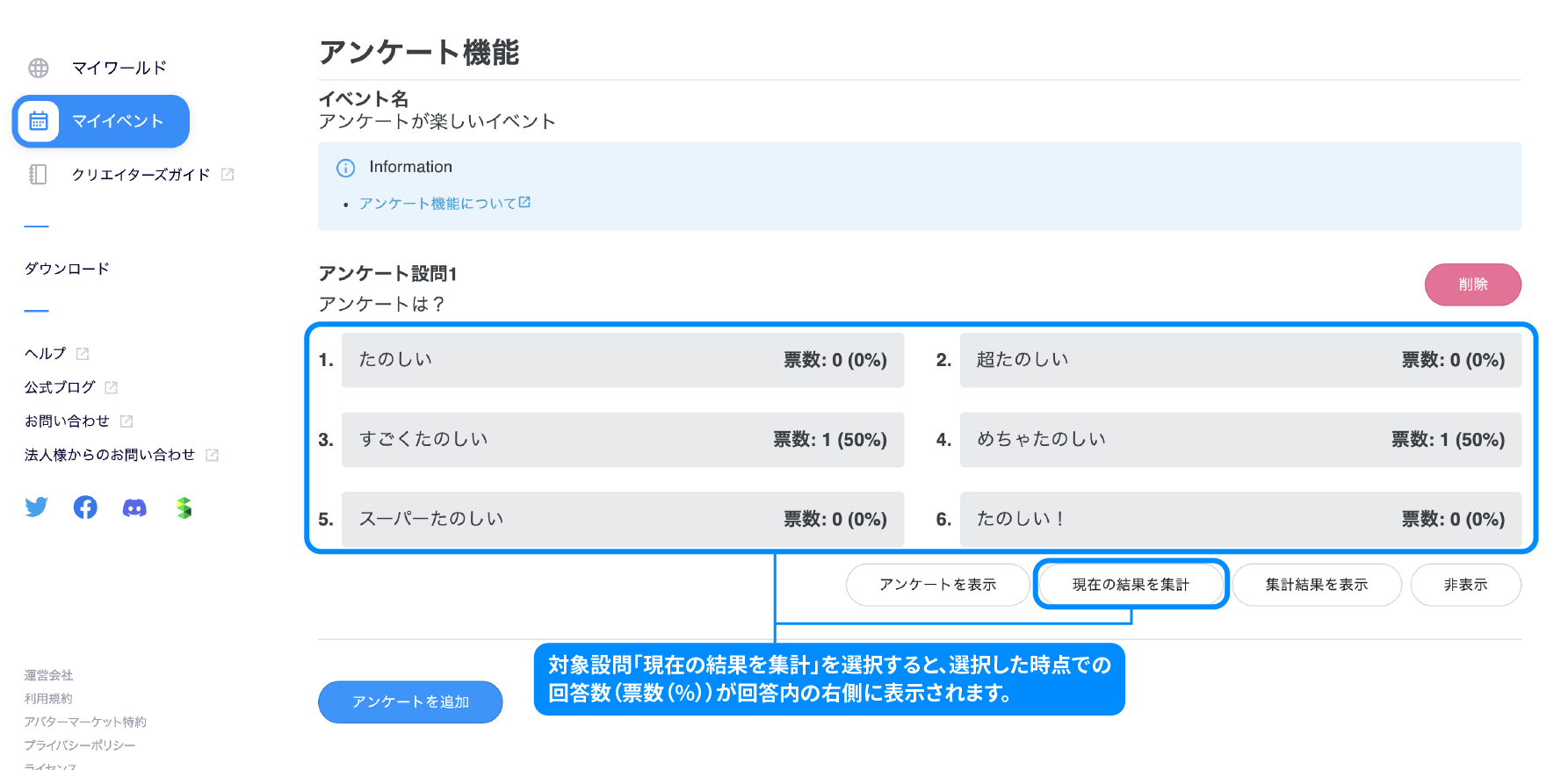Click the アンケートを追加 button
Image resolution: width=1568 pixels, height=770 pixels.
click(x=410, y=702)
